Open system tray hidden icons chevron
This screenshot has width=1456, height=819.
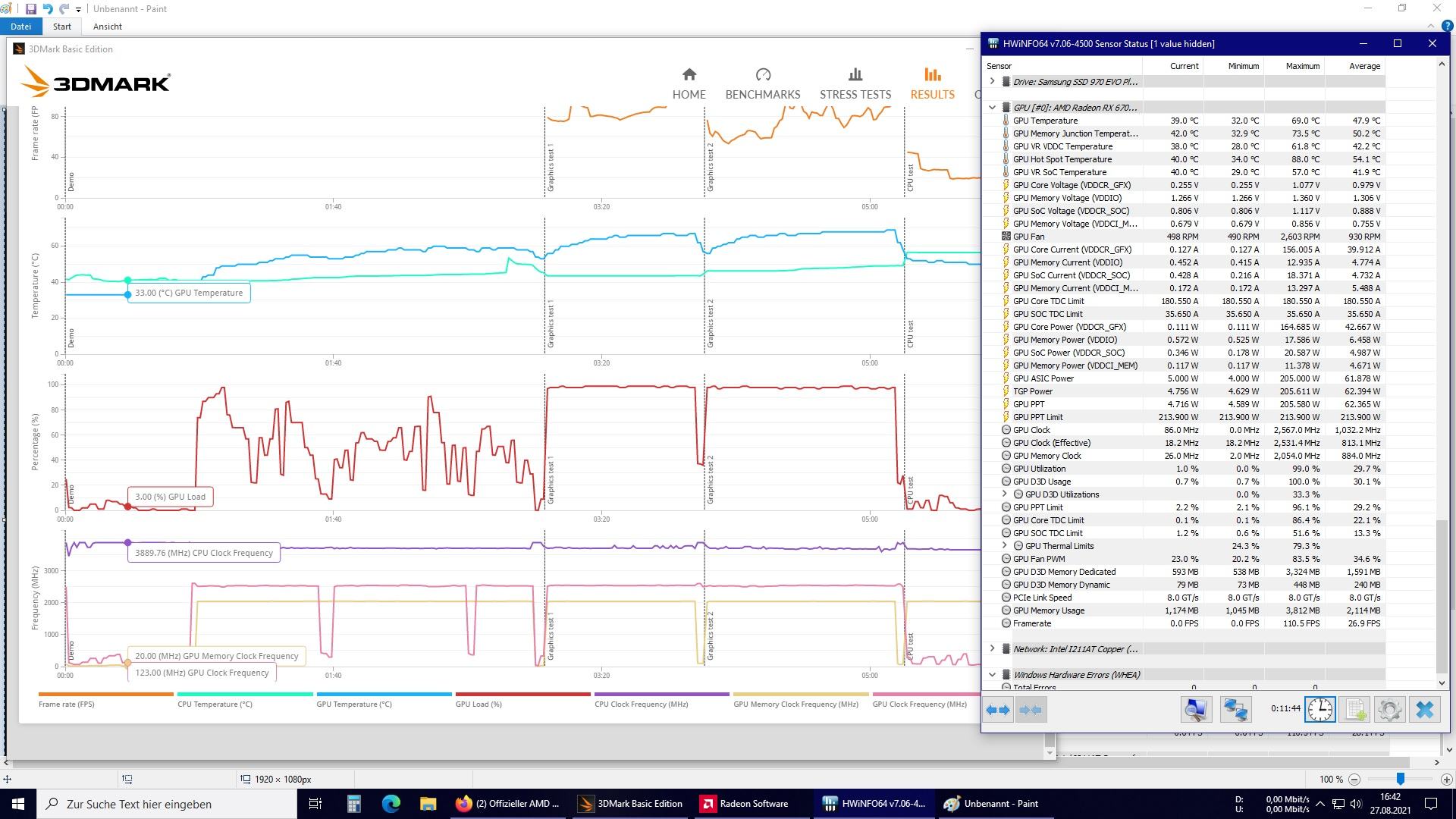1320,804
